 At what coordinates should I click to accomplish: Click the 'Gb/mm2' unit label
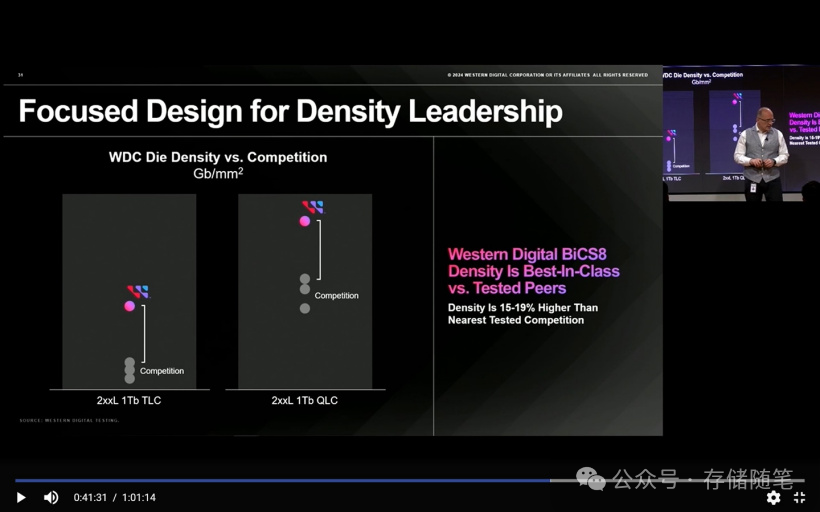pos(218,173)
